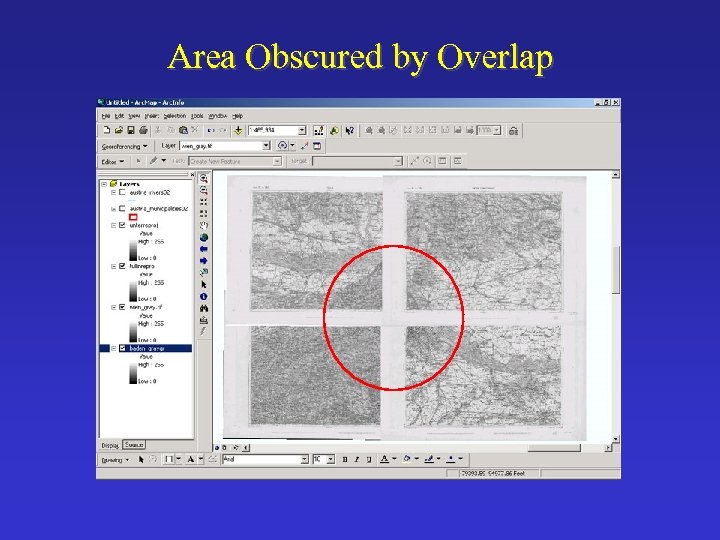
Task: Open the View menu
Action: tap(134, 116)
